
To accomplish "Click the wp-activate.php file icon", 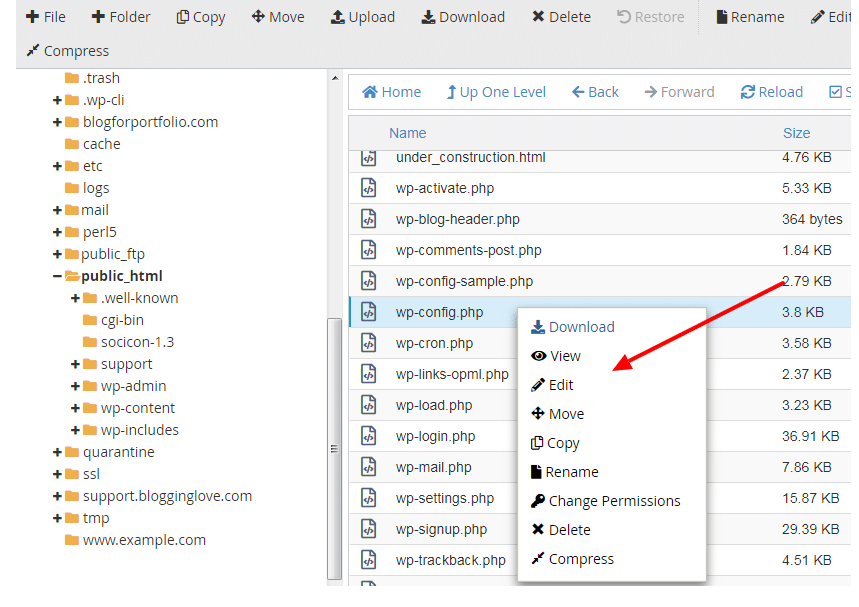I will point(369,188).
